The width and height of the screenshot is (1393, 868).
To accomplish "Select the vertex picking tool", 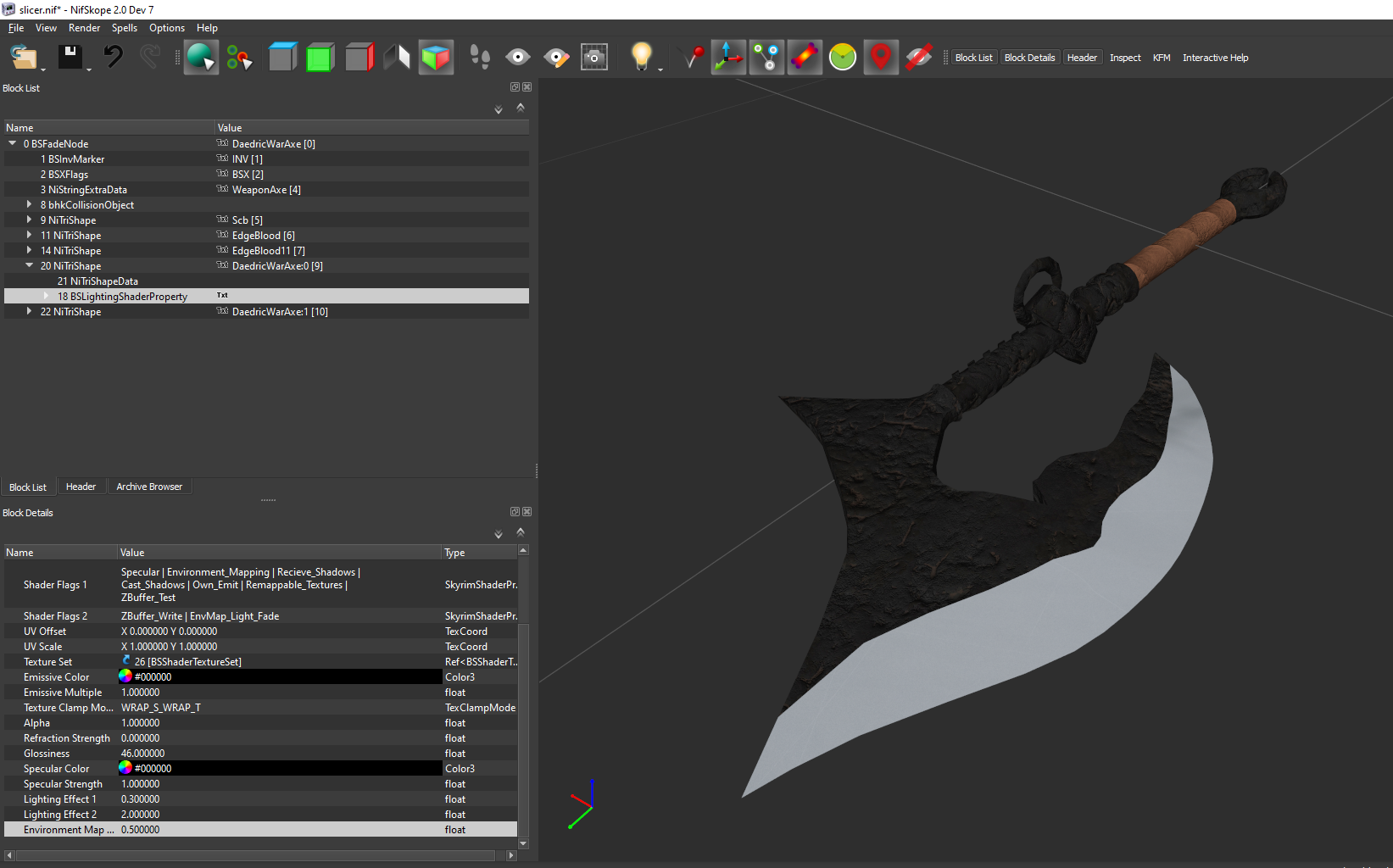I will (x=239, y=58).
